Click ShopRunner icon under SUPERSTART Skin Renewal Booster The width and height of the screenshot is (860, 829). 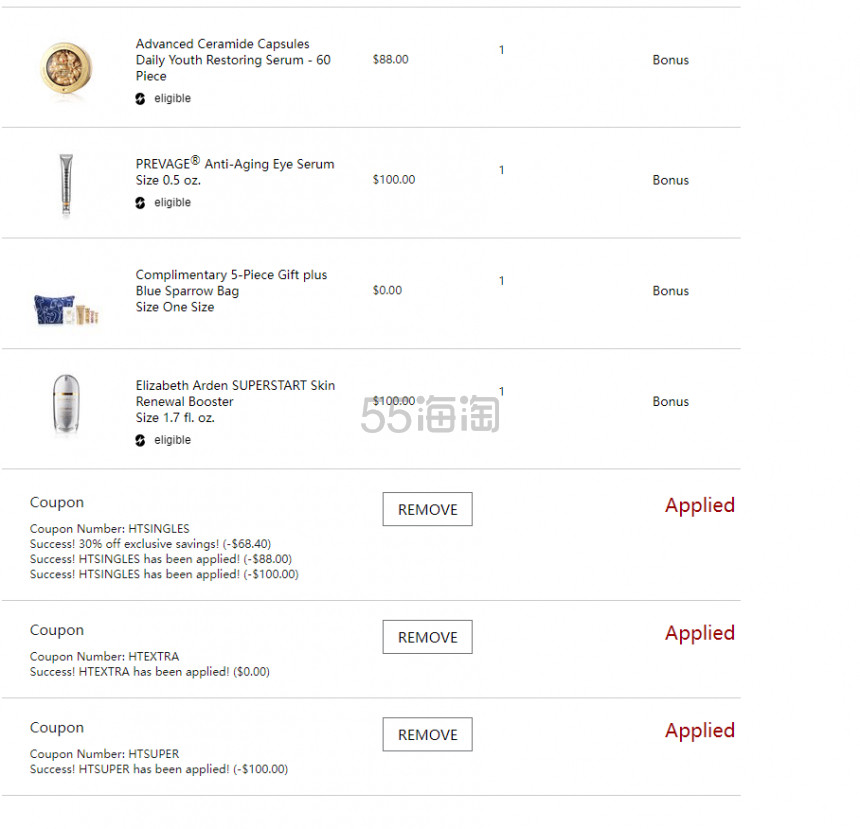140,441
